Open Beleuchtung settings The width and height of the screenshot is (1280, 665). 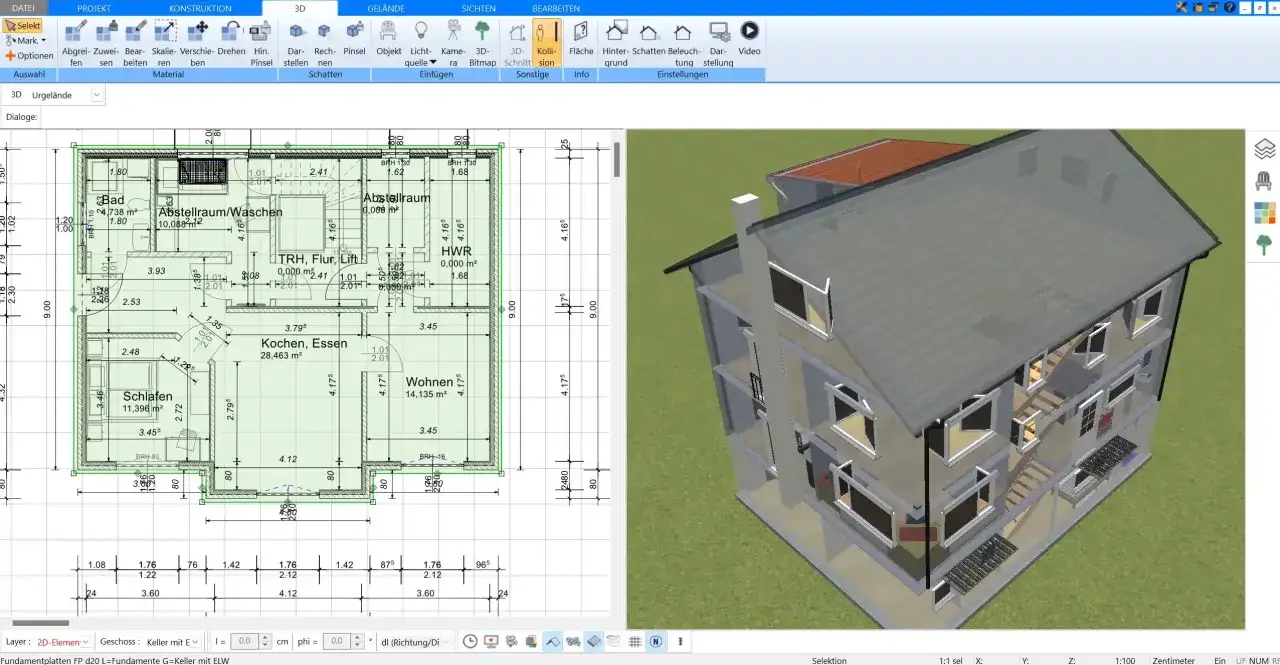coord(683,43)
